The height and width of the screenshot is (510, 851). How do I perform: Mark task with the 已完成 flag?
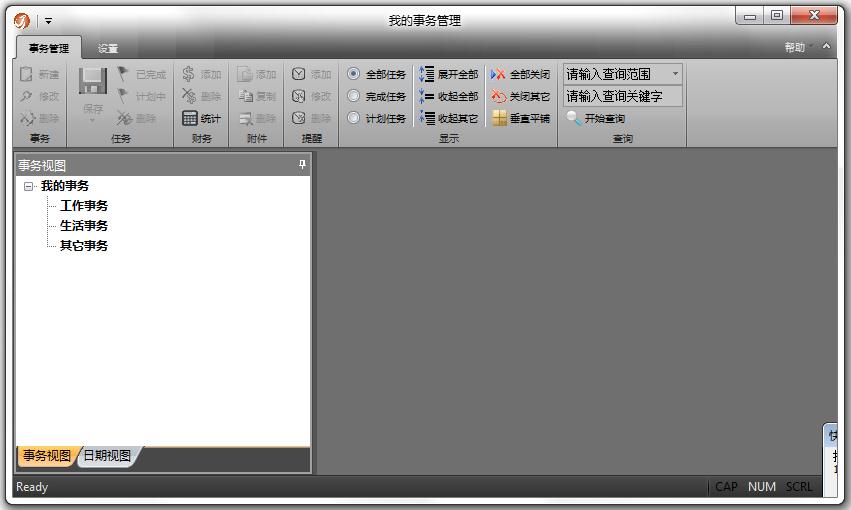click(x=123, y=74)
